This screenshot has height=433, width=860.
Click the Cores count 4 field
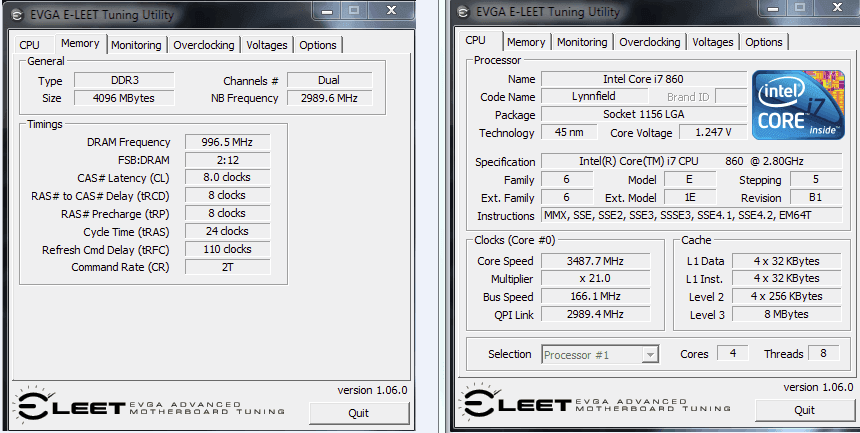coord(733,353)
